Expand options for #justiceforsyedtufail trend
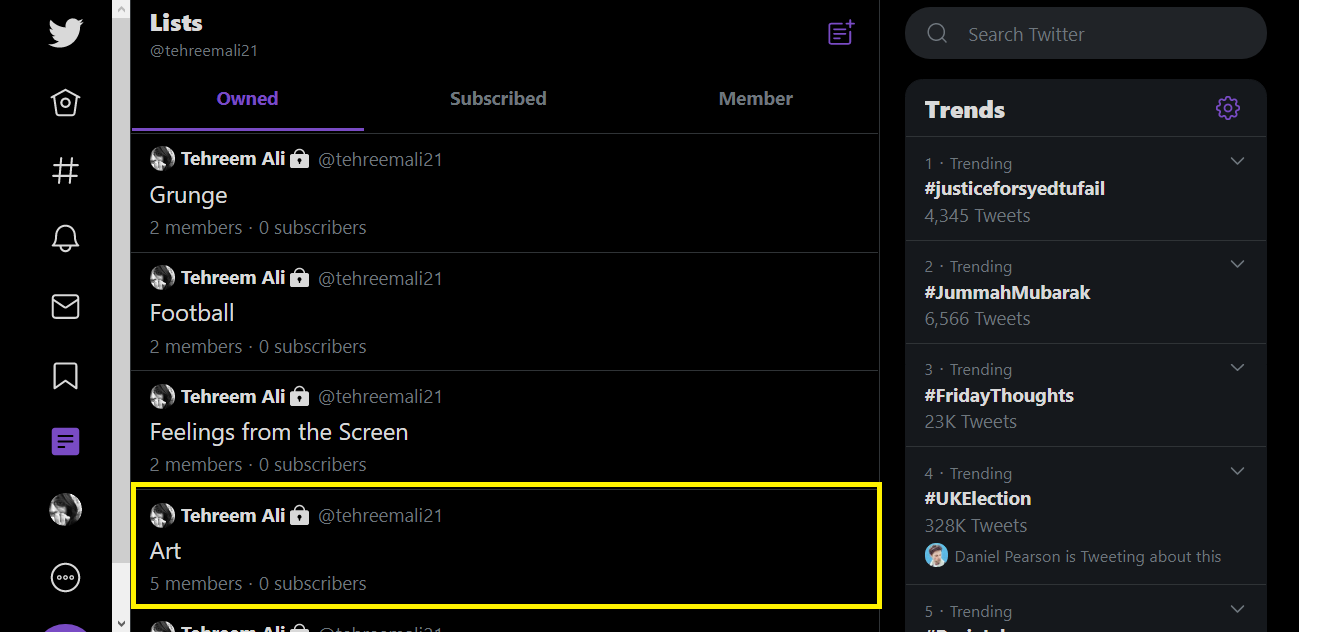The image size is (1317, 632). [1237, 161]
